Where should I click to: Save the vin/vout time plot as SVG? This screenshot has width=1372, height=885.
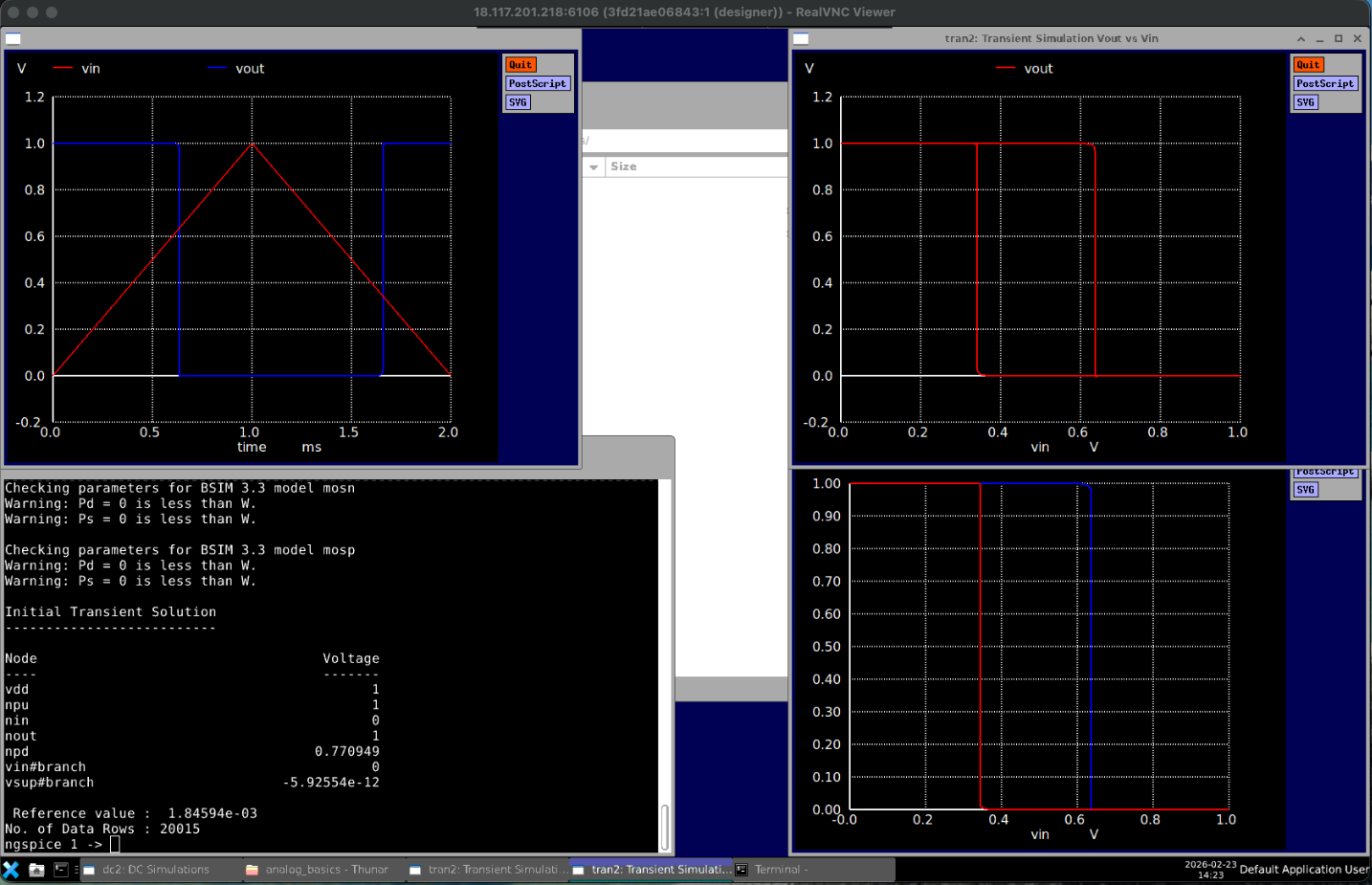tap(518, 102)
